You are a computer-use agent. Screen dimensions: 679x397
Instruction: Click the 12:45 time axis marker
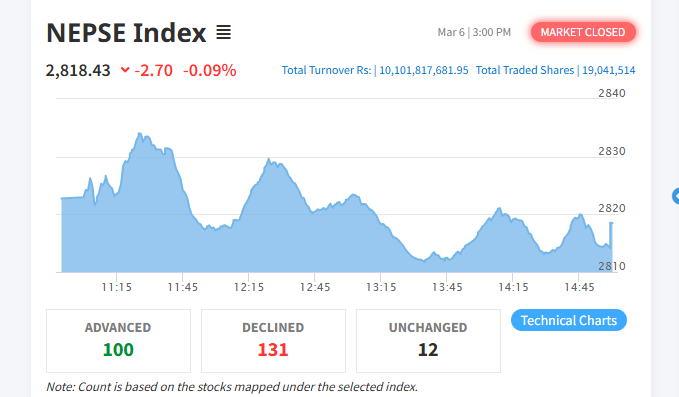click(315, 287)
